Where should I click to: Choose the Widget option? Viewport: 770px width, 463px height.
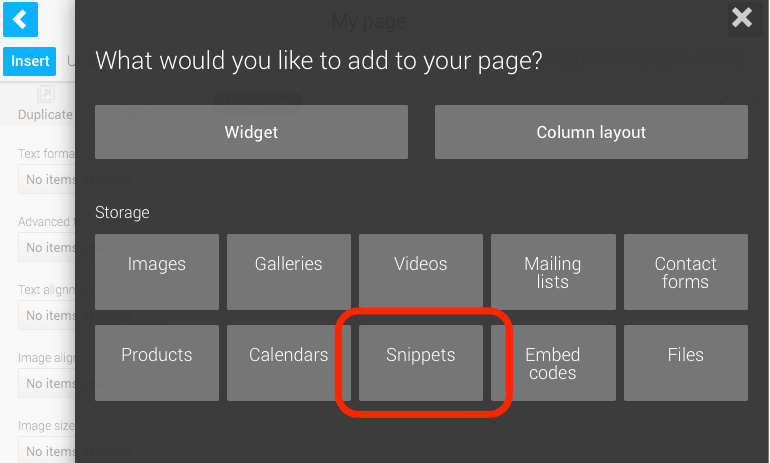click(251, 132)
